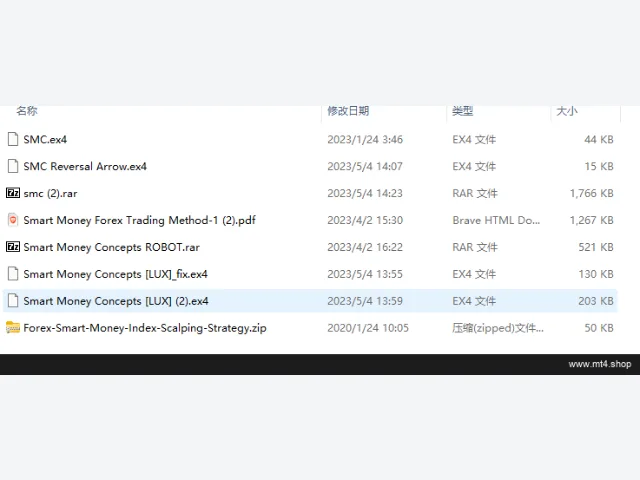This screenshot has width=640, height=480.
Task: Sort by the 名称 column header
Action: (x=27, y=111)
